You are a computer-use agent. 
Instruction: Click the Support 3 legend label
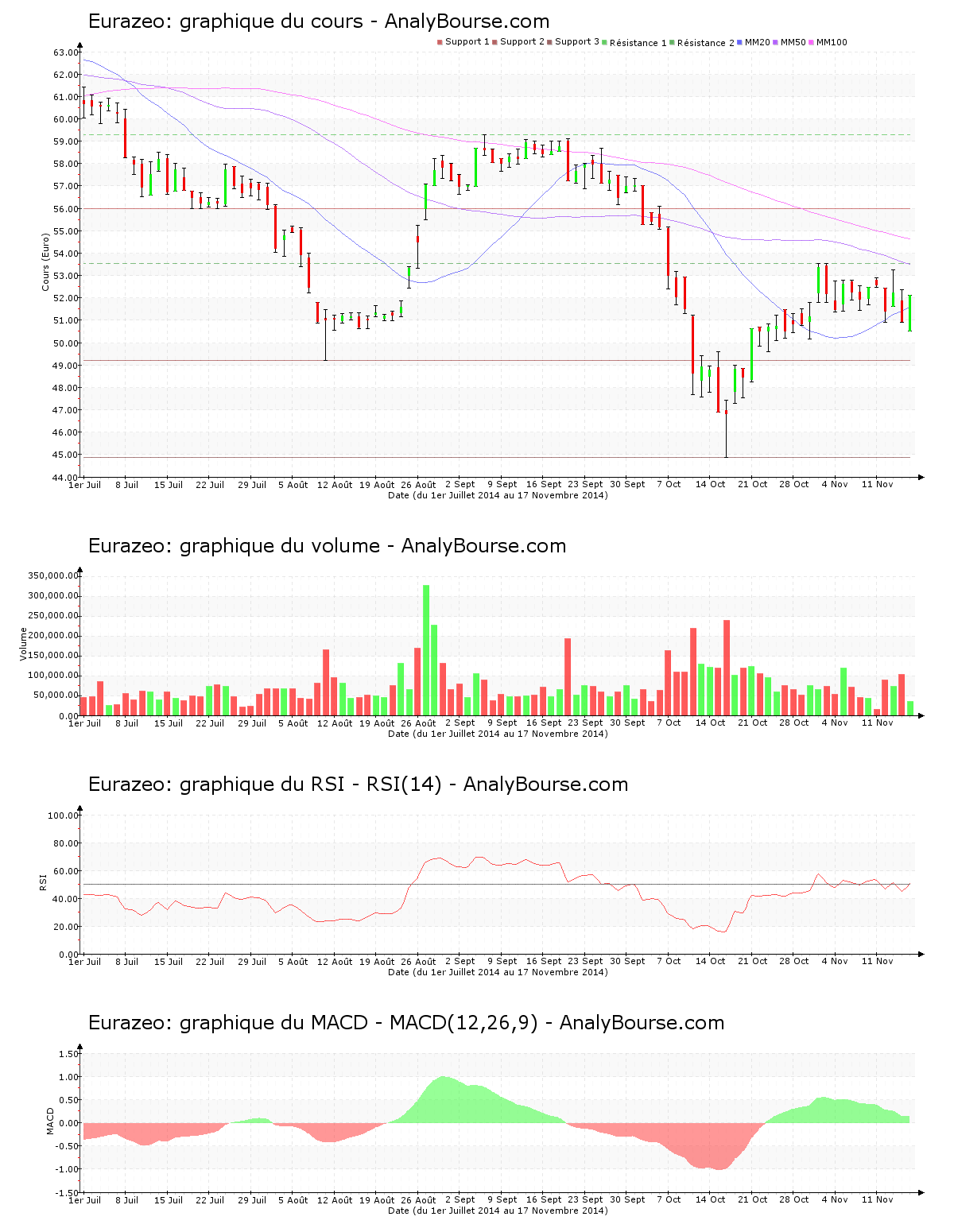click(577, 41)
